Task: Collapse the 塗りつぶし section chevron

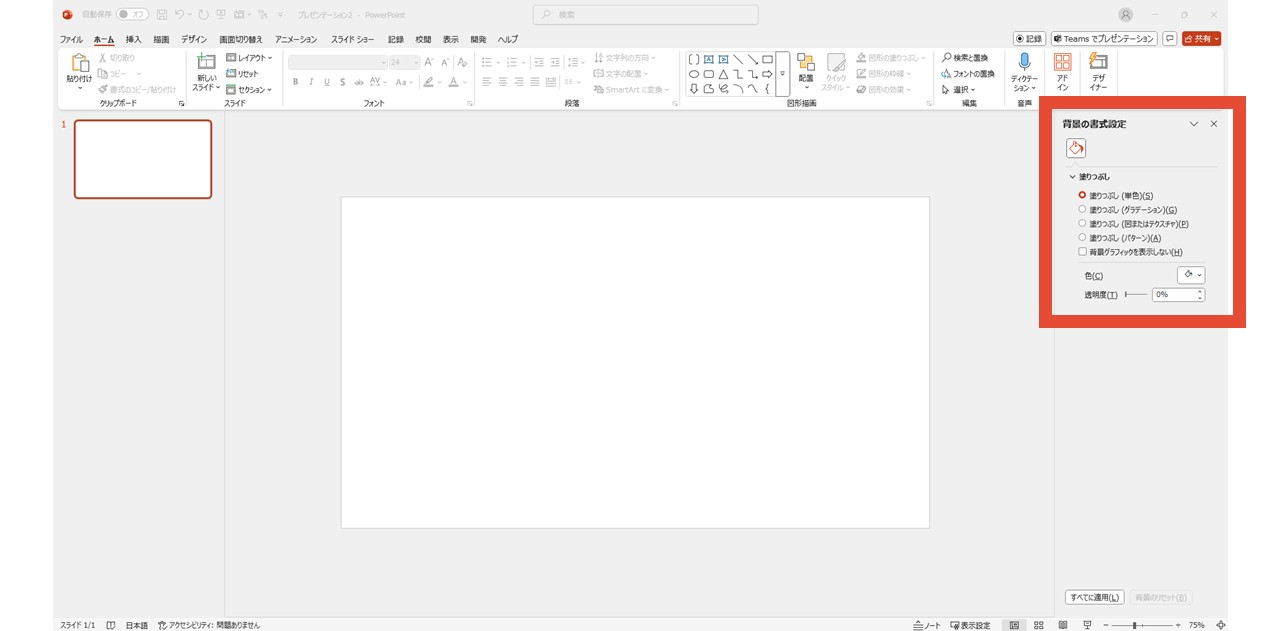Action: pos(1072,177)
